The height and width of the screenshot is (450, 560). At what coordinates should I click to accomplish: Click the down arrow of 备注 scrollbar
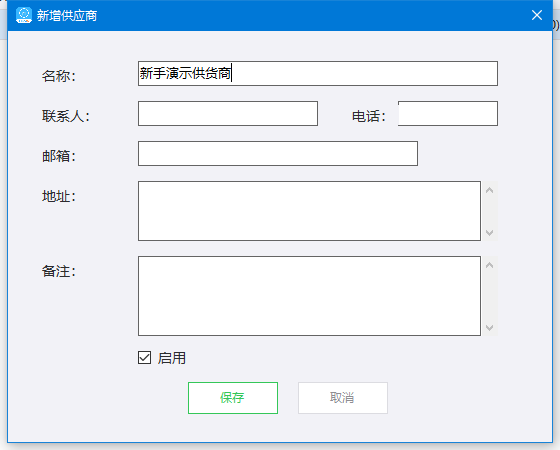pyautogui.click(x=490, y=328)
